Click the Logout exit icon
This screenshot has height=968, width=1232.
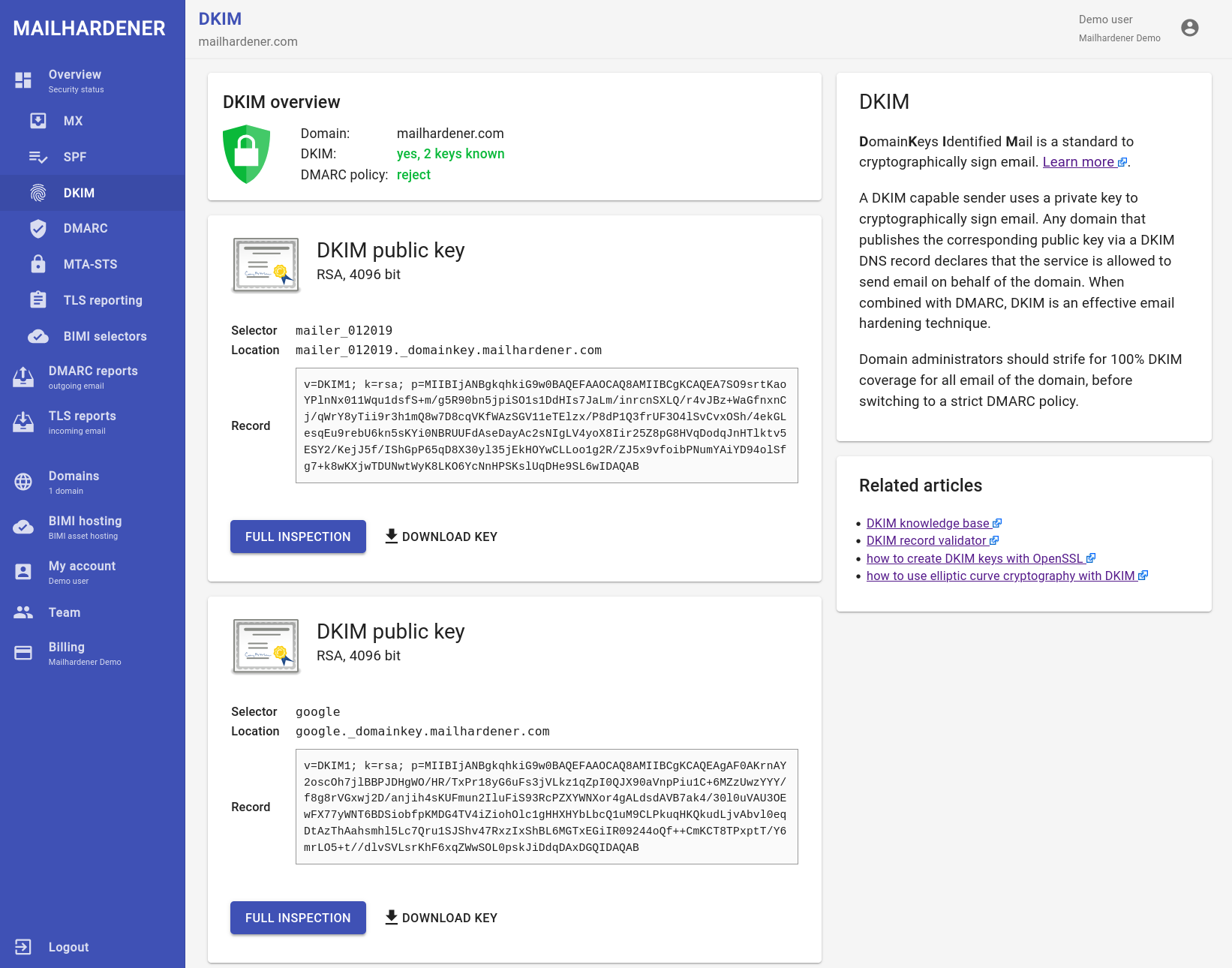23,947
